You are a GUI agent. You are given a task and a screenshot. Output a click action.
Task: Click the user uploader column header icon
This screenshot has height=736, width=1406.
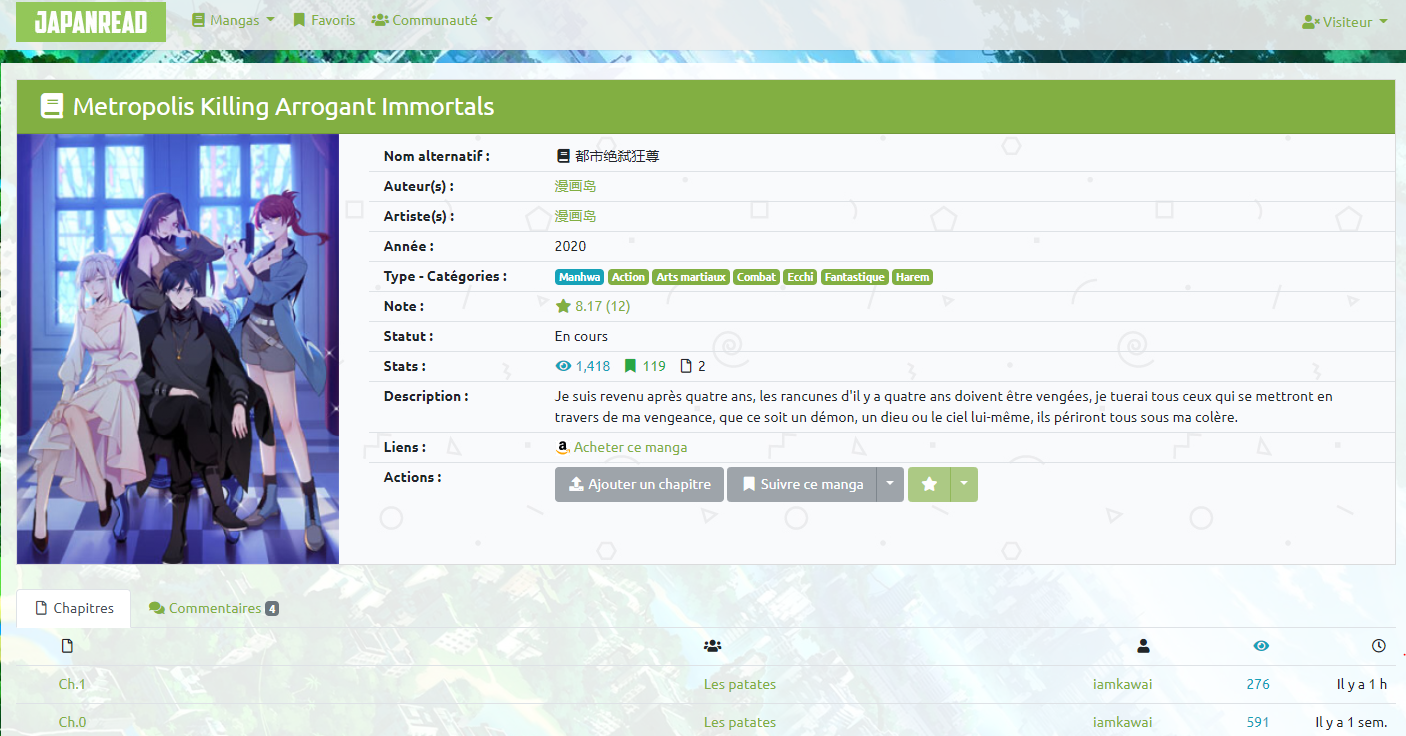coord(1144,646)
